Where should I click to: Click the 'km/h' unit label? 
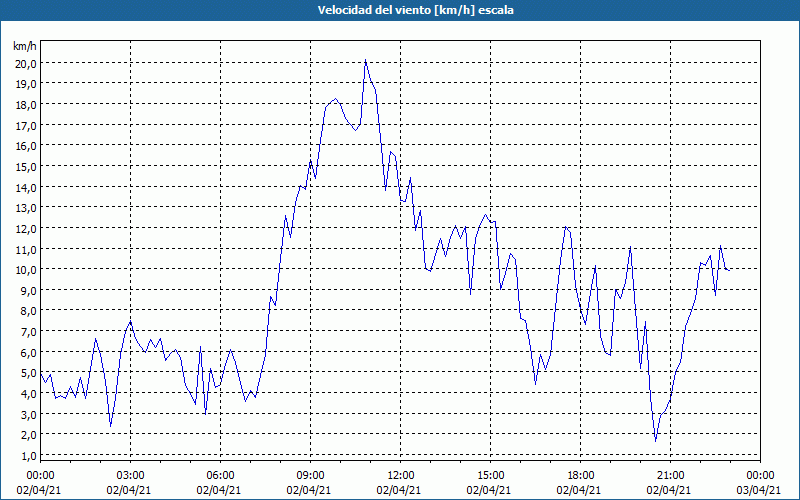(x=25, y=46)
